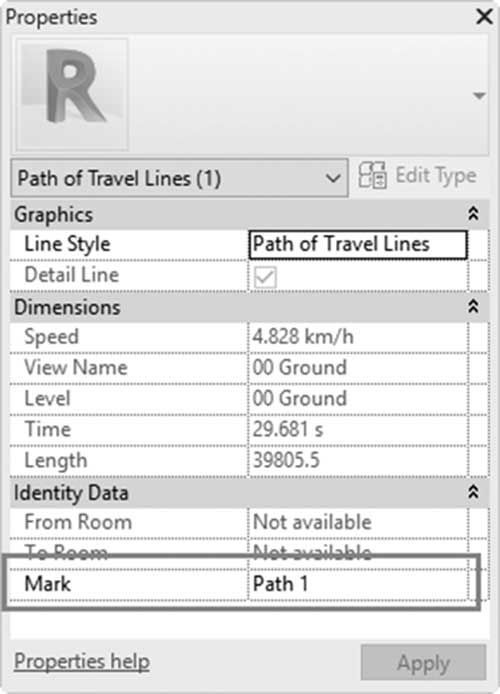Screen dimensions: 500x694
Task: Open the Properties help link
Action: [x=82, y=662]
